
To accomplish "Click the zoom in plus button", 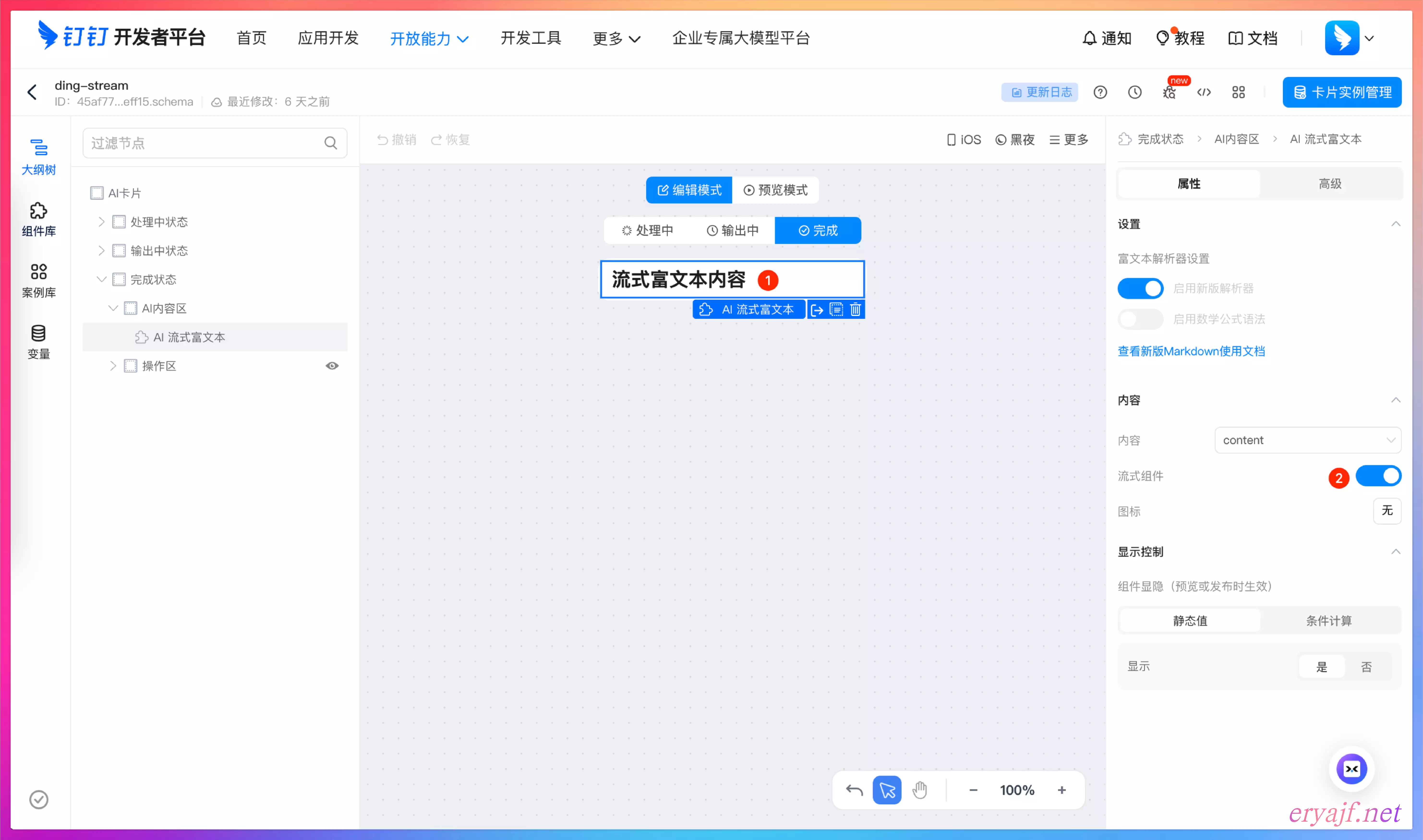I will 1062,790.
